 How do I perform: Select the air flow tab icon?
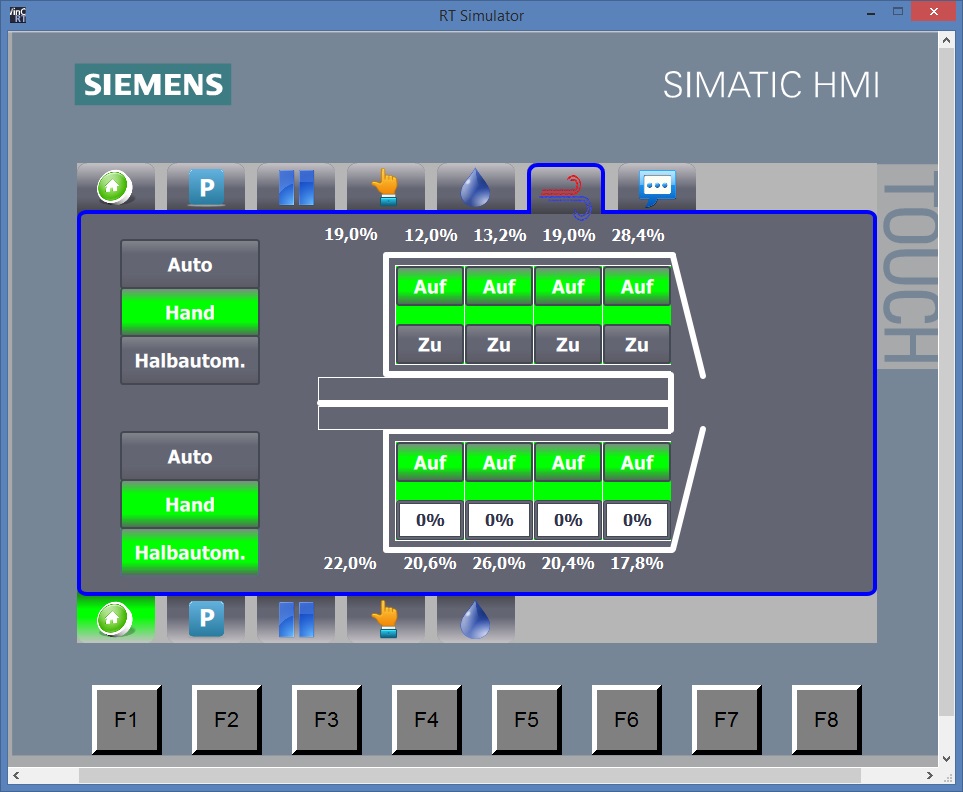[566, 189]
